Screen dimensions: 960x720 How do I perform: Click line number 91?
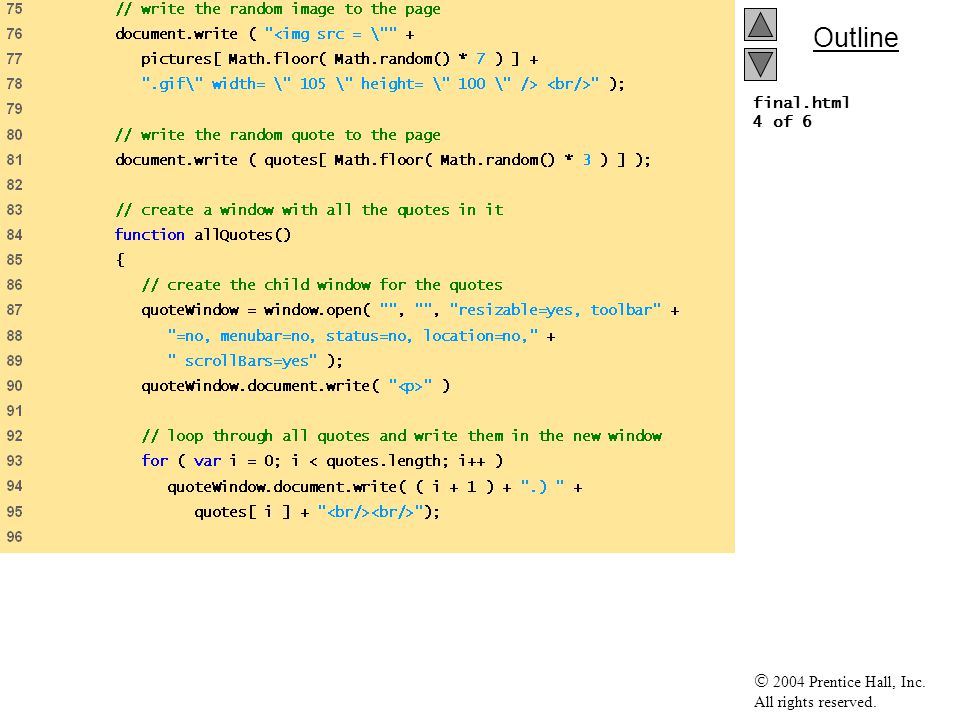(x=14, y=411)
